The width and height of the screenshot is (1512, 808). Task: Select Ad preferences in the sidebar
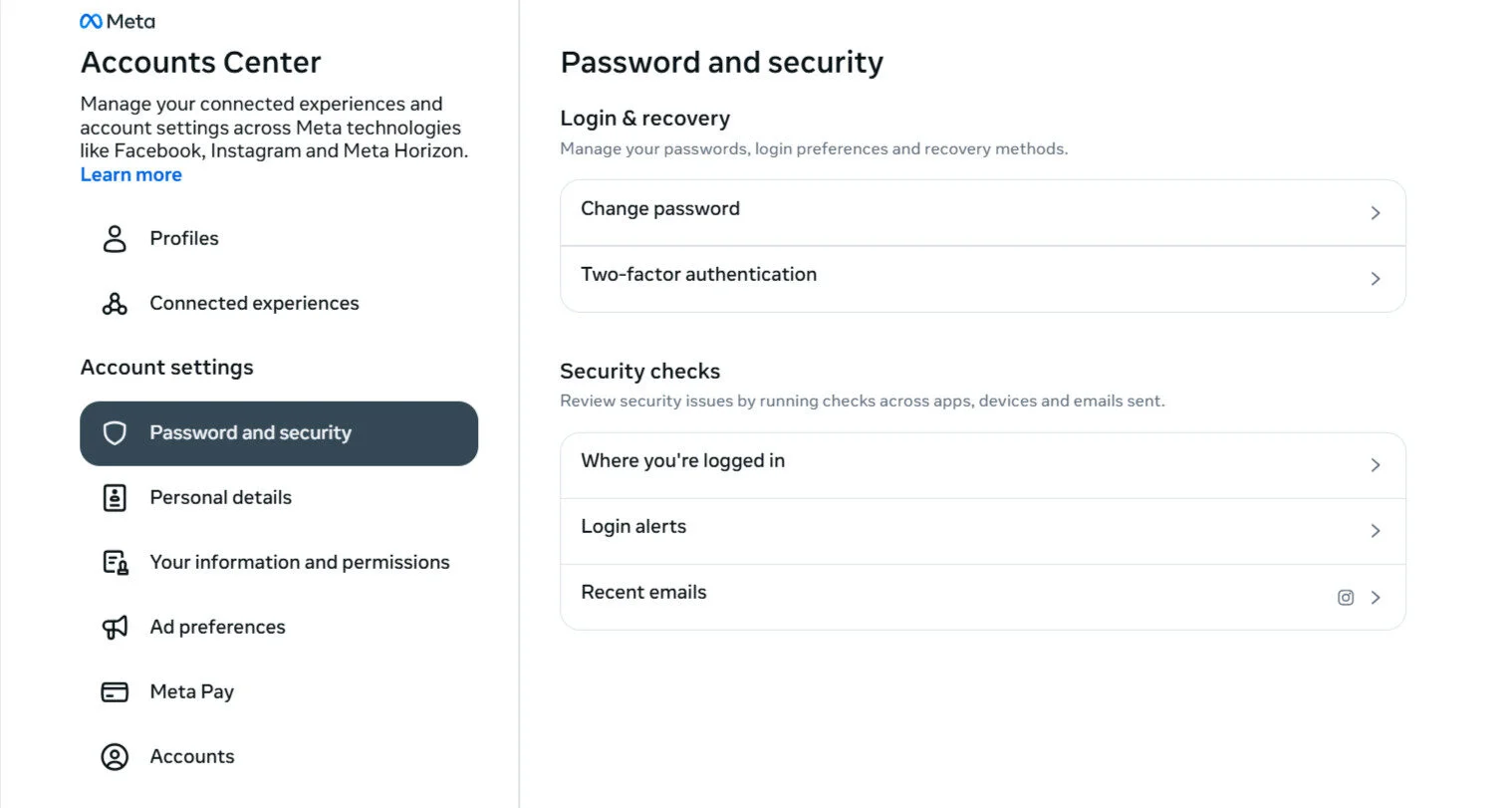pyautogui.click(x=217, y=627)
